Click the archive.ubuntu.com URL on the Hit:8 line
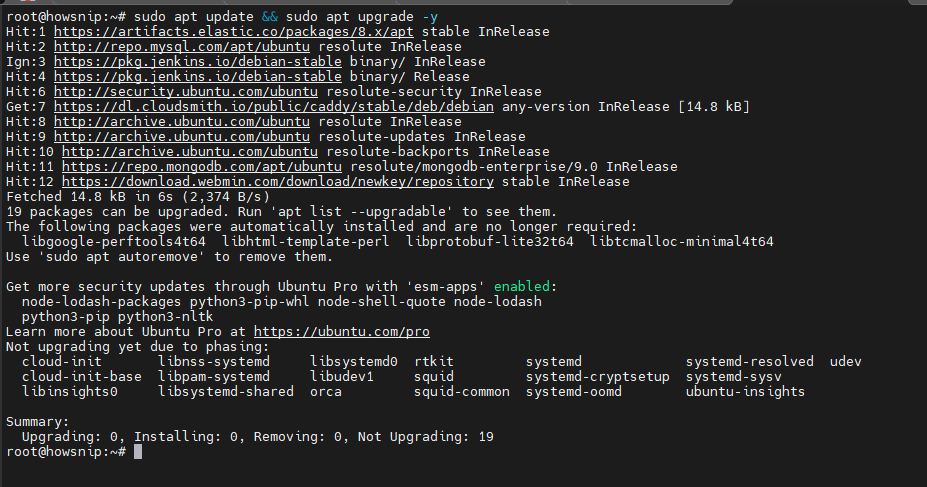The height and width of the screenshot is (487, 927). (x=181, y=122)
